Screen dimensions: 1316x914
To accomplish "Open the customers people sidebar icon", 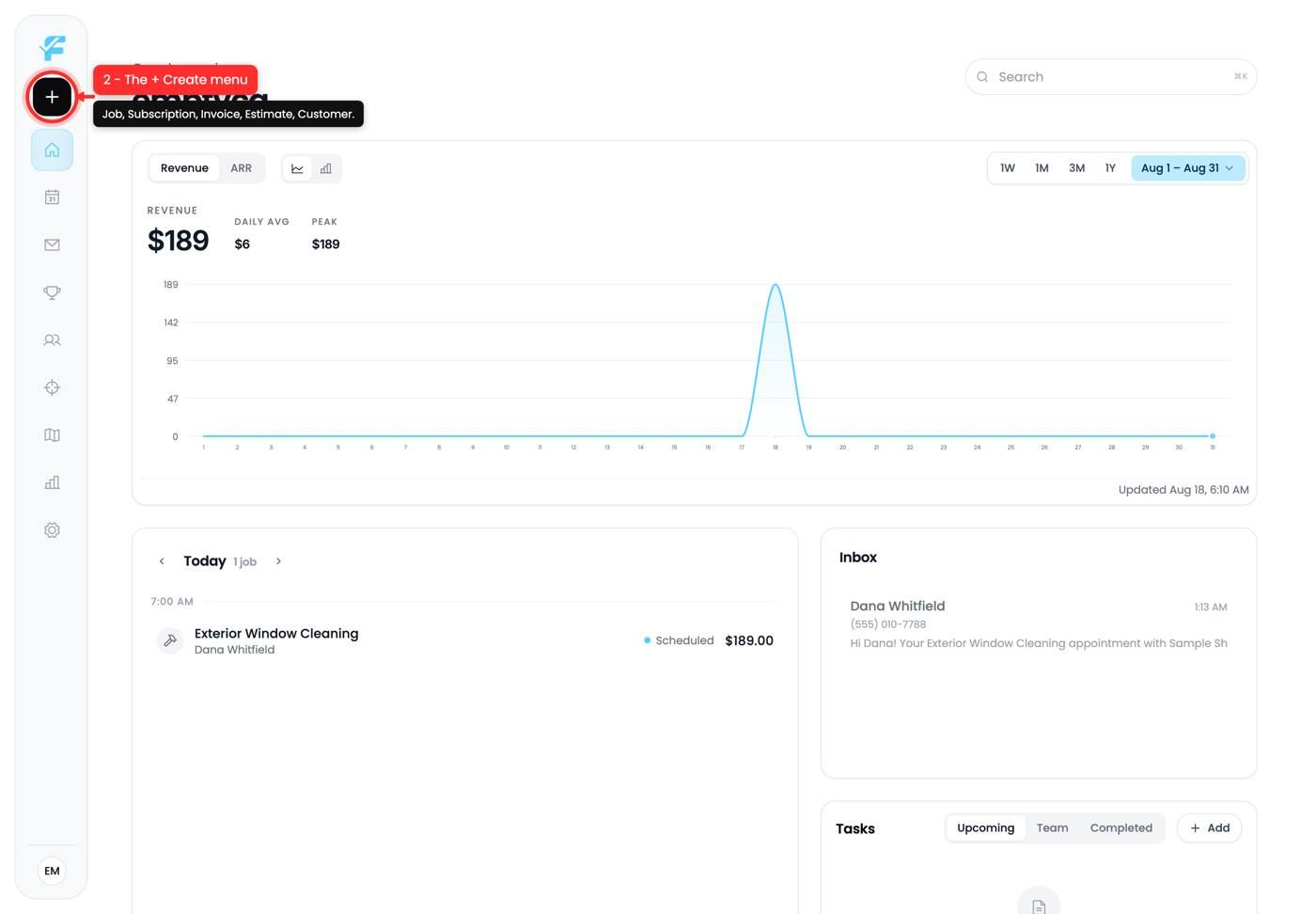I will pyautogui.click(x=52, y=340).
